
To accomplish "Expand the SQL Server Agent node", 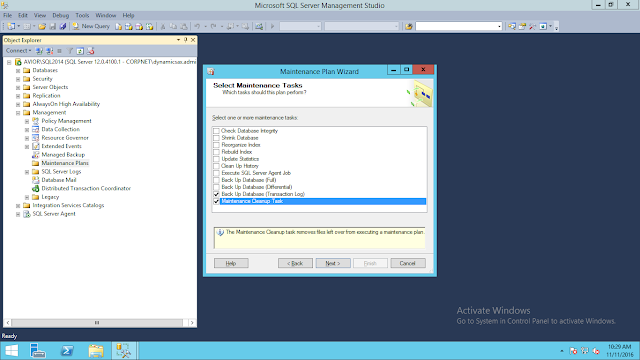I will pos(18,214).
